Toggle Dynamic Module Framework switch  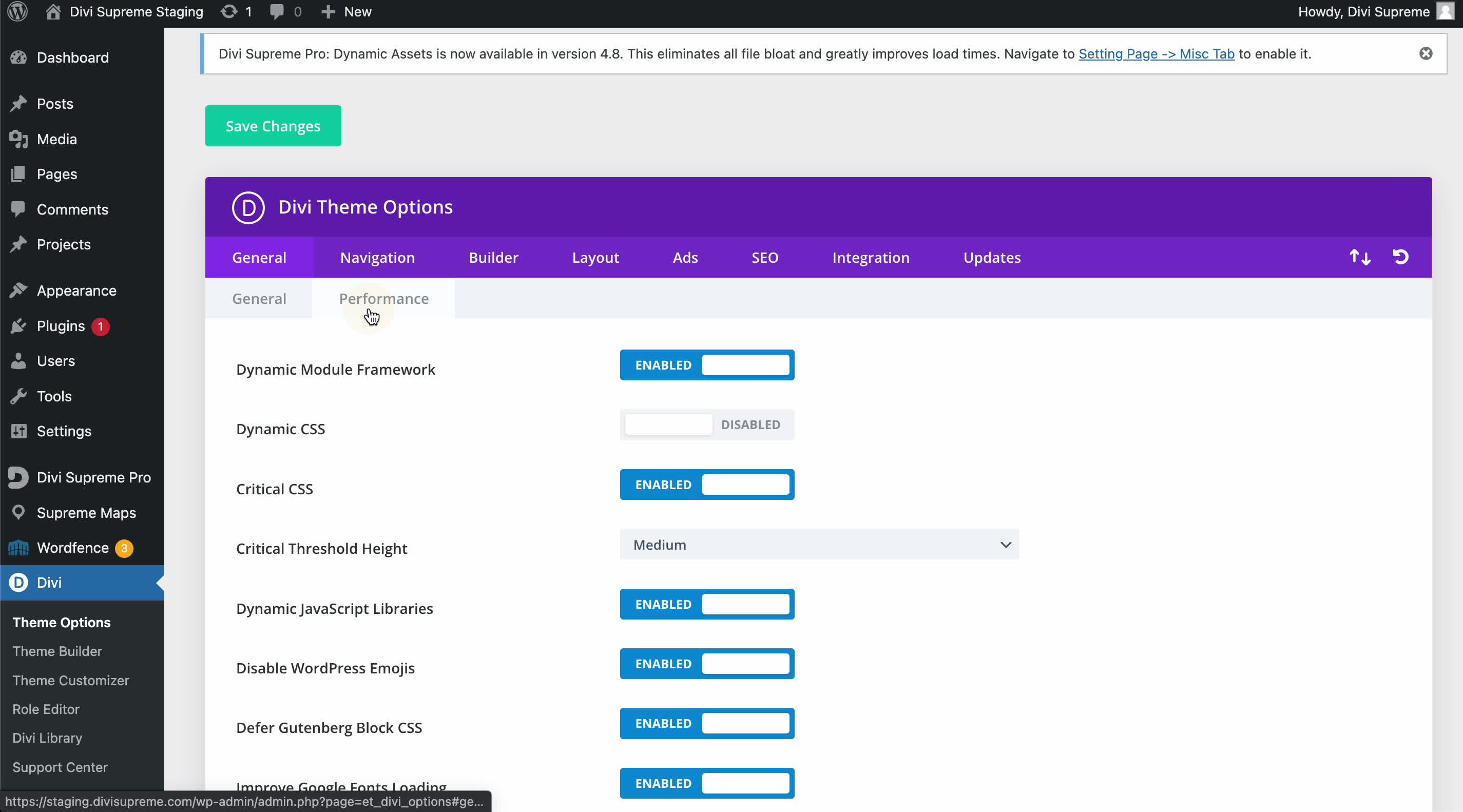click(x=707, y=365)
